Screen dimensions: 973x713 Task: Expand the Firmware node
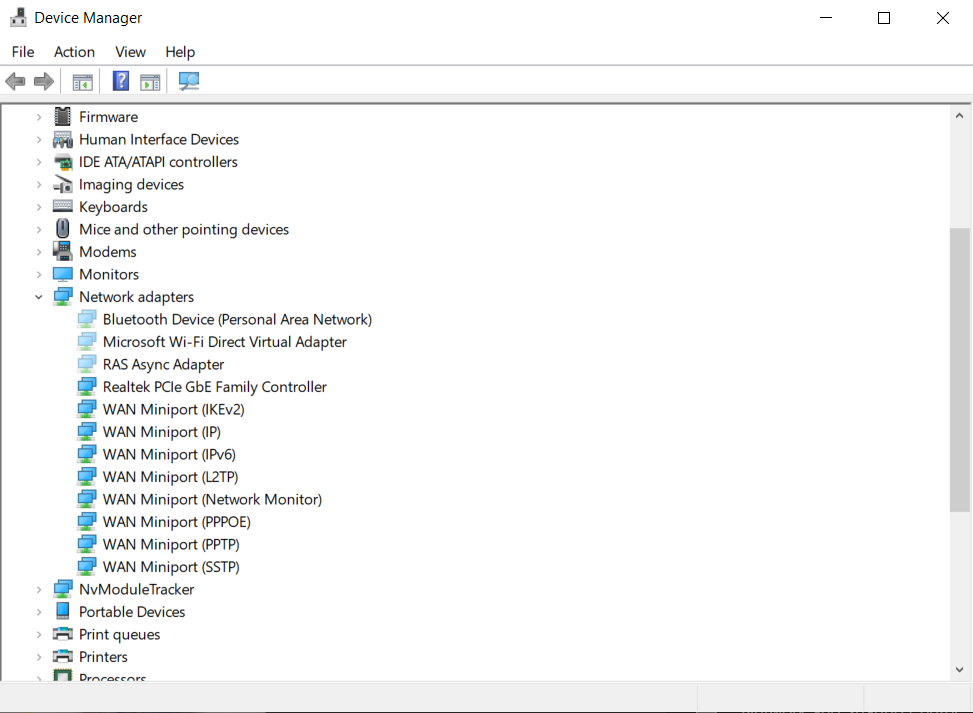(39, 117)
